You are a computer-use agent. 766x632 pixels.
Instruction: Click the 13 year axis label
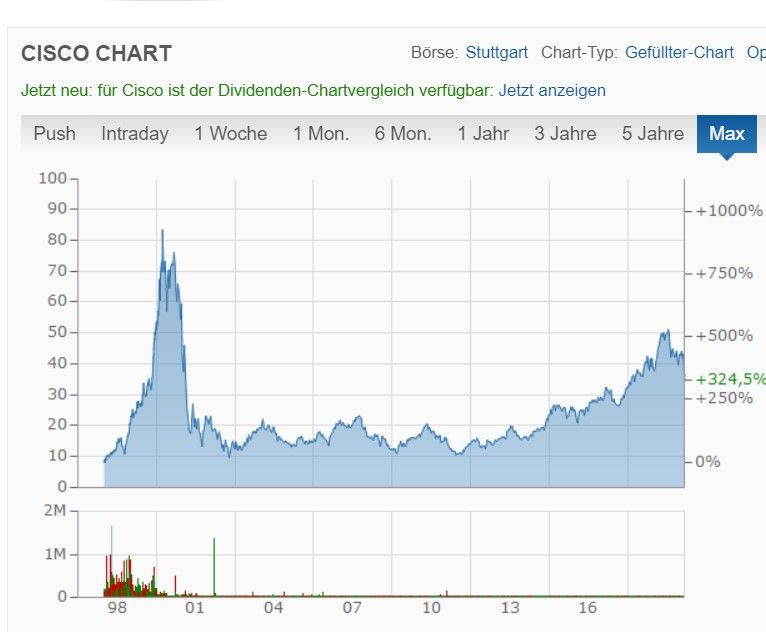[x=510, y=608]
